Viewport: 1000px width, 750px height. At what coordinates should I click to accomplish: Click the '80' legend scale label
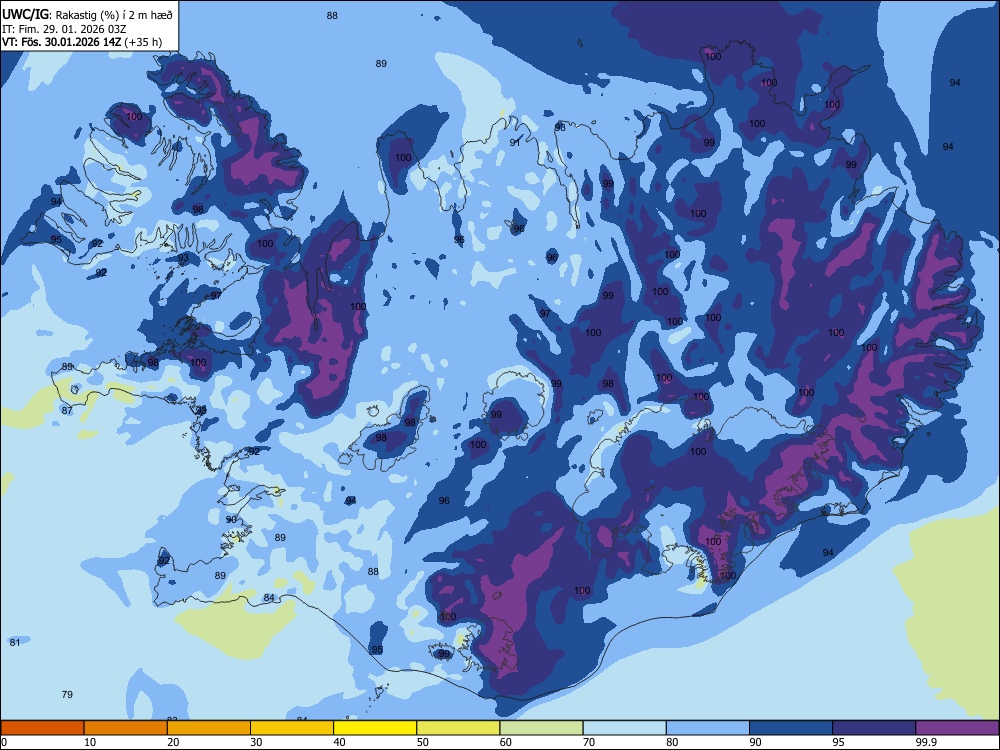pyautogui.click(x=672, y=742)
